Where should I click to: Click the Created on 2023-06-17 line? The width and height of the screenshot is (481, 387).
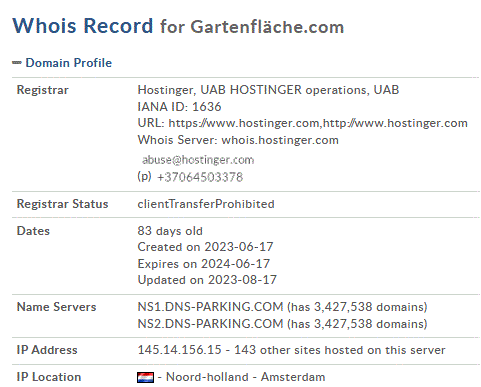pyautogui.click(x=205, y=247)
